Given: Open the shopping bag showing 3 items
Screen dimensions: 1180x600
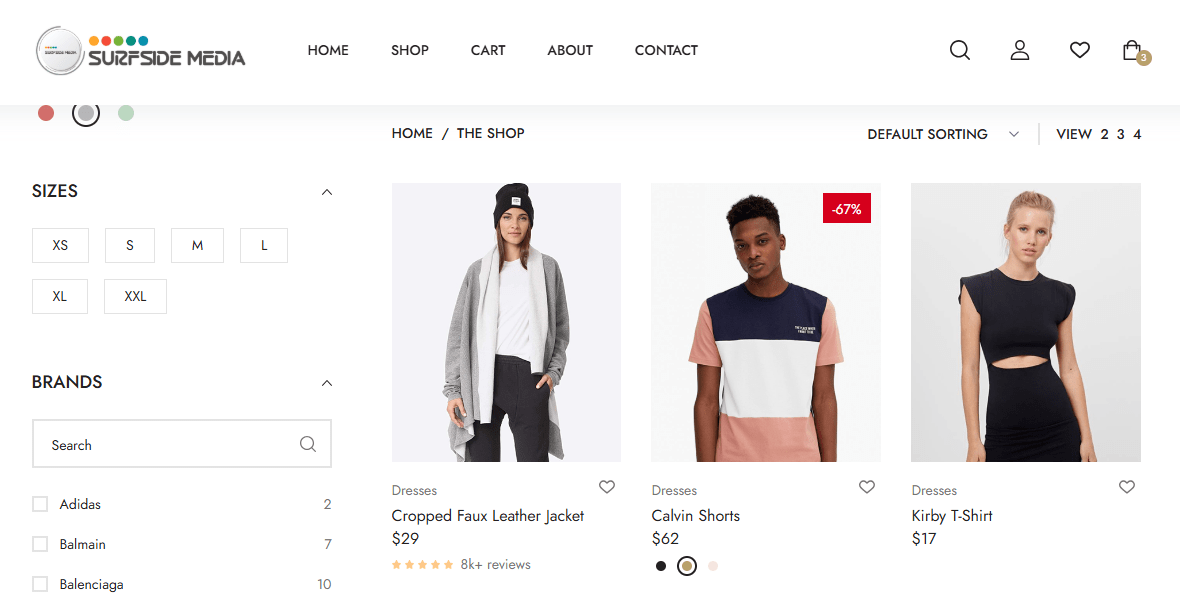Looking at the screenshot, I should click(x=1132, y=49).
